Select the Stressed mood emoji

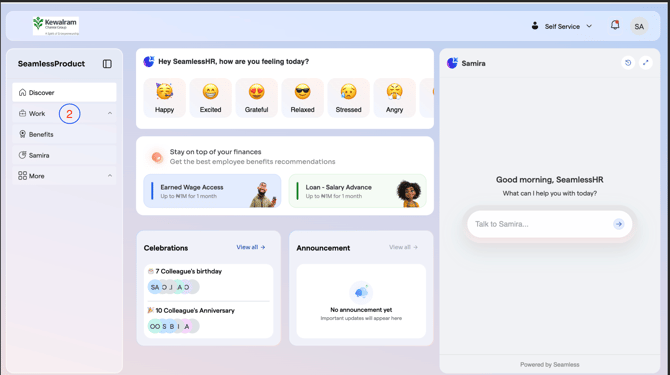[x=348, y=98]
